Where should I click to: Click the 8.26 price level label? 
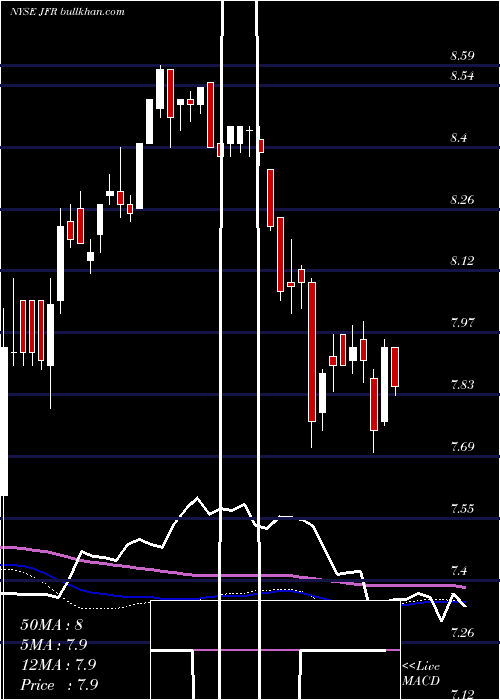click(462, 199)
